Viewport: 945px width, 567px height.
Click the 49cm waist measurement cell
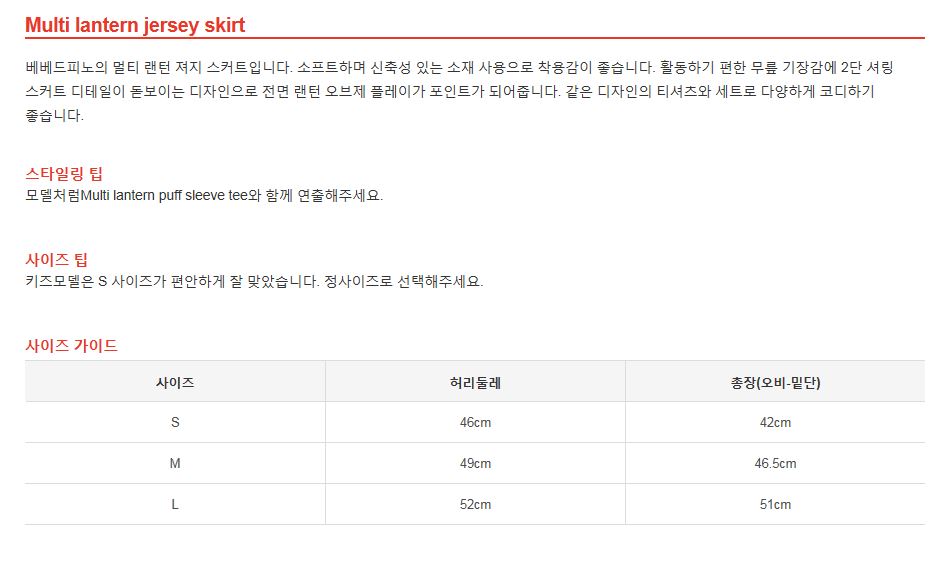(x=475, y=464)
